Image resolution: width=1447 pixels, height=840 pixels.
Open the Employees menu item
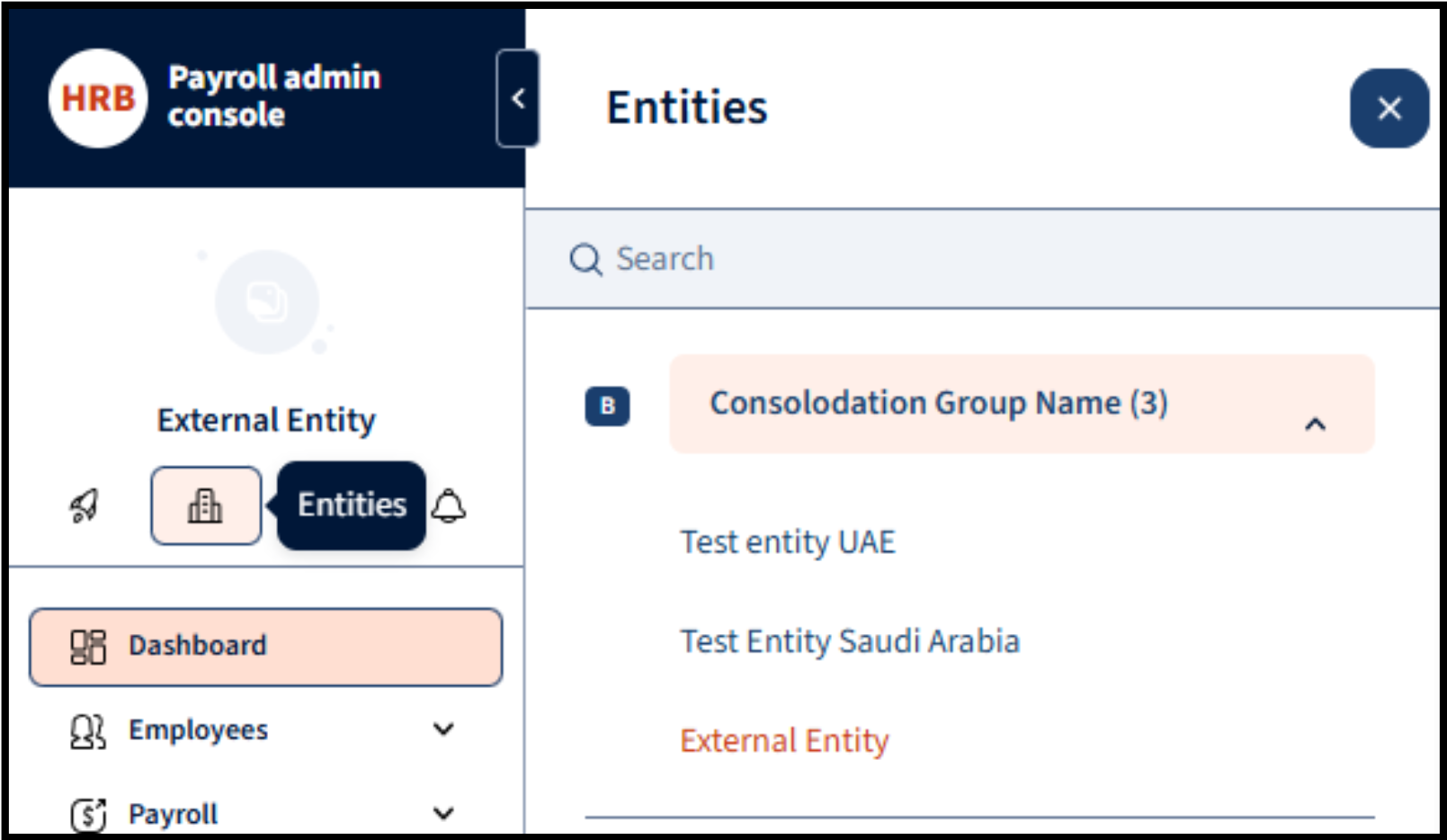pos(199,729)
